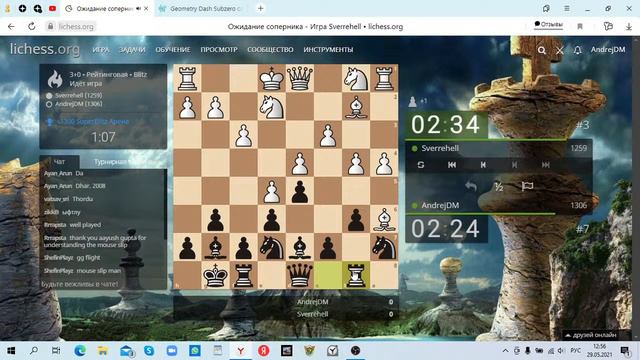640x360 pixels.
Task: Show hidden tray icons chevron
Action: tap(505, 351)
